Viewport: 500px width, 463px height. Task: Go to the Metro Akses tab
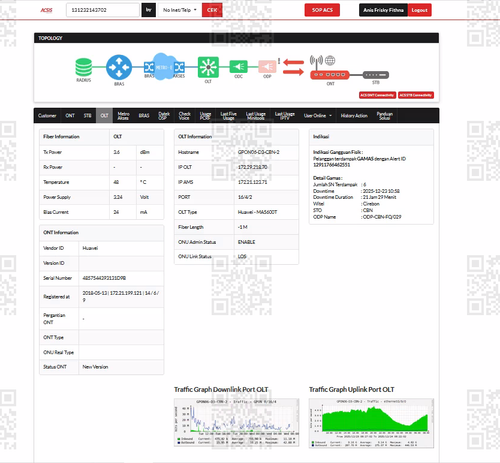(123, 116)
